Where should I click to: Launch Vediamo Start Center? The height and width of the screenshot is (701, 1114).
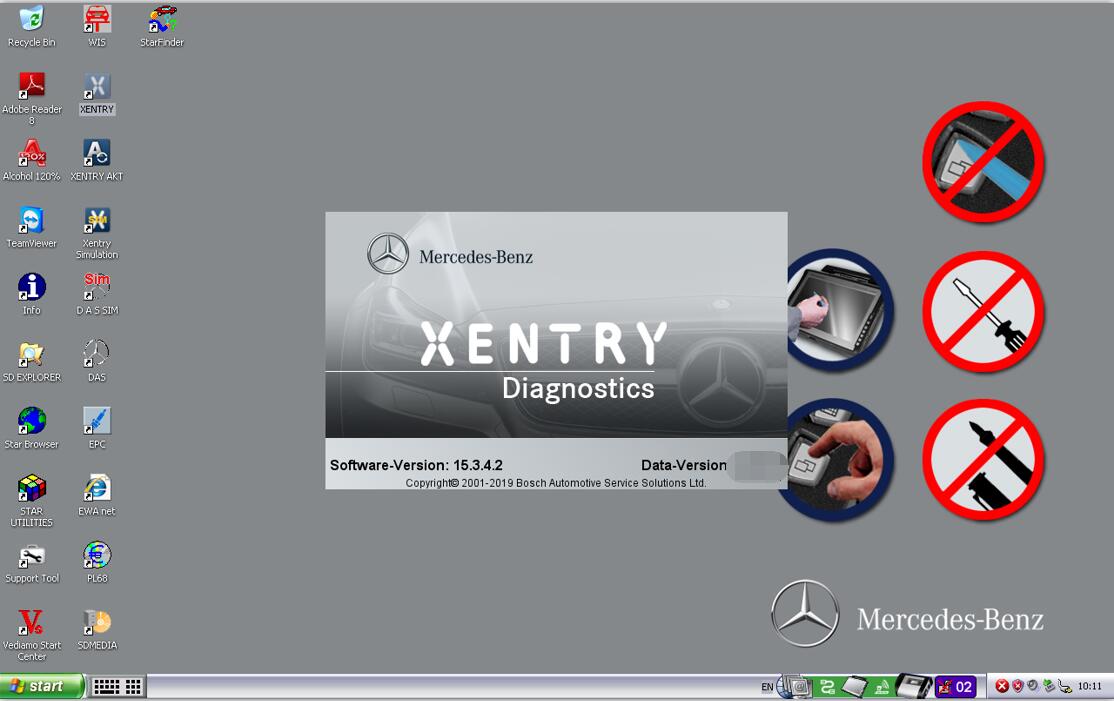point(31,634)
